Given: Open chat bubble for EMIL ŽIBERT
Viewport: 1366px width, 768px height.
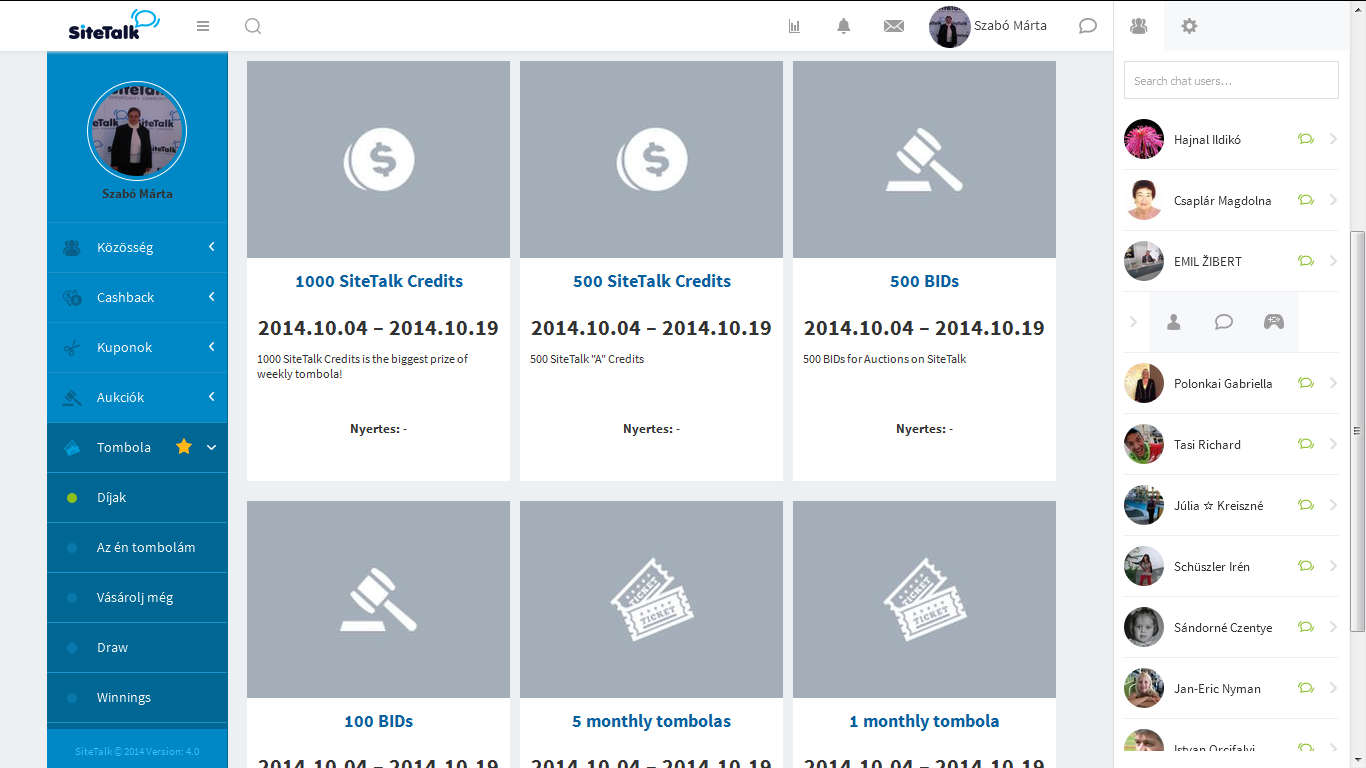Looking at the screenshot, I should [x=1305, y=261].
